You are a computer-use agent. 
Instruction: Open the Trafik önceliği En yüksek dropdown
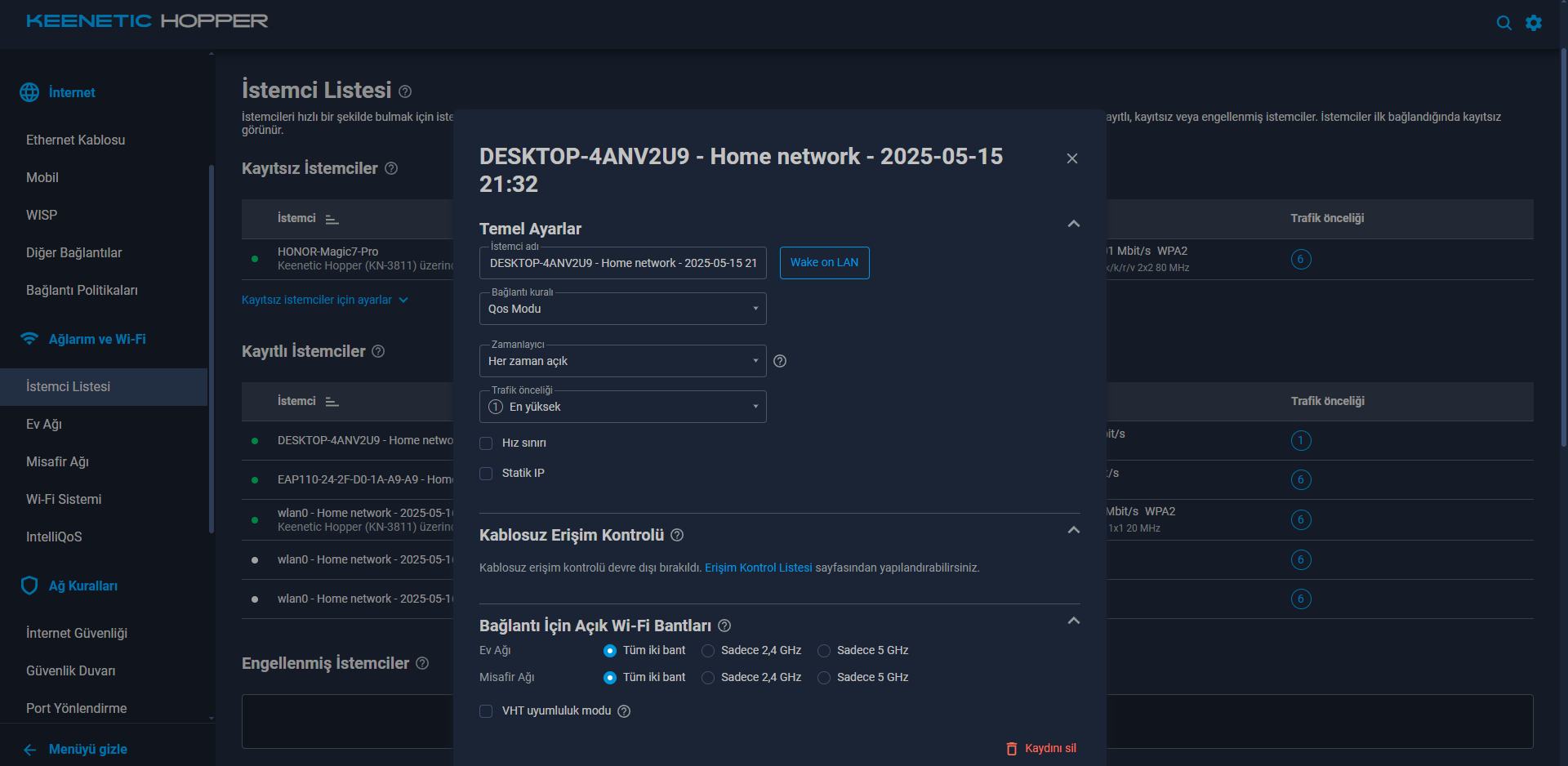coord(622,407)
